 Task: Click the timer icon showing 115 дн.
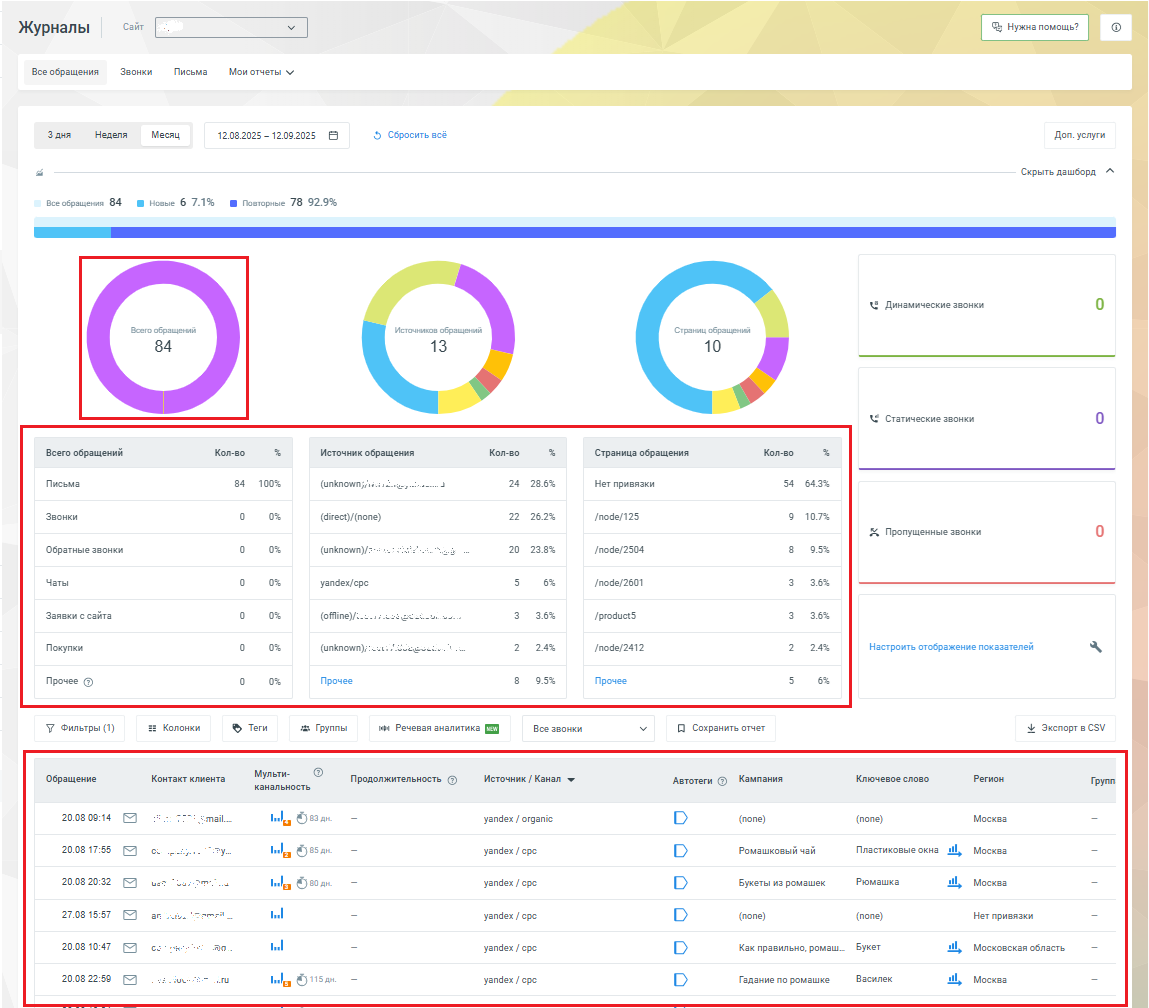click(x=301, y=979)
